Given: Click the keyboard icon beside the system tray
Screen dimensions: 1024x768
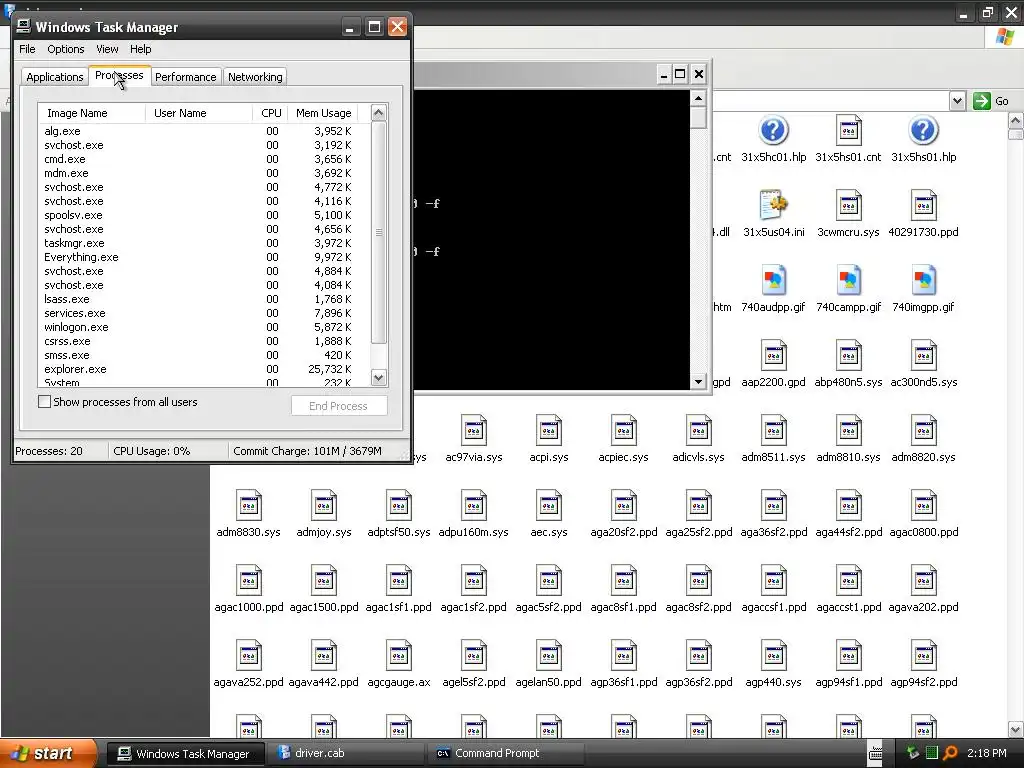Looking at the screenshot, I should 876,754.
